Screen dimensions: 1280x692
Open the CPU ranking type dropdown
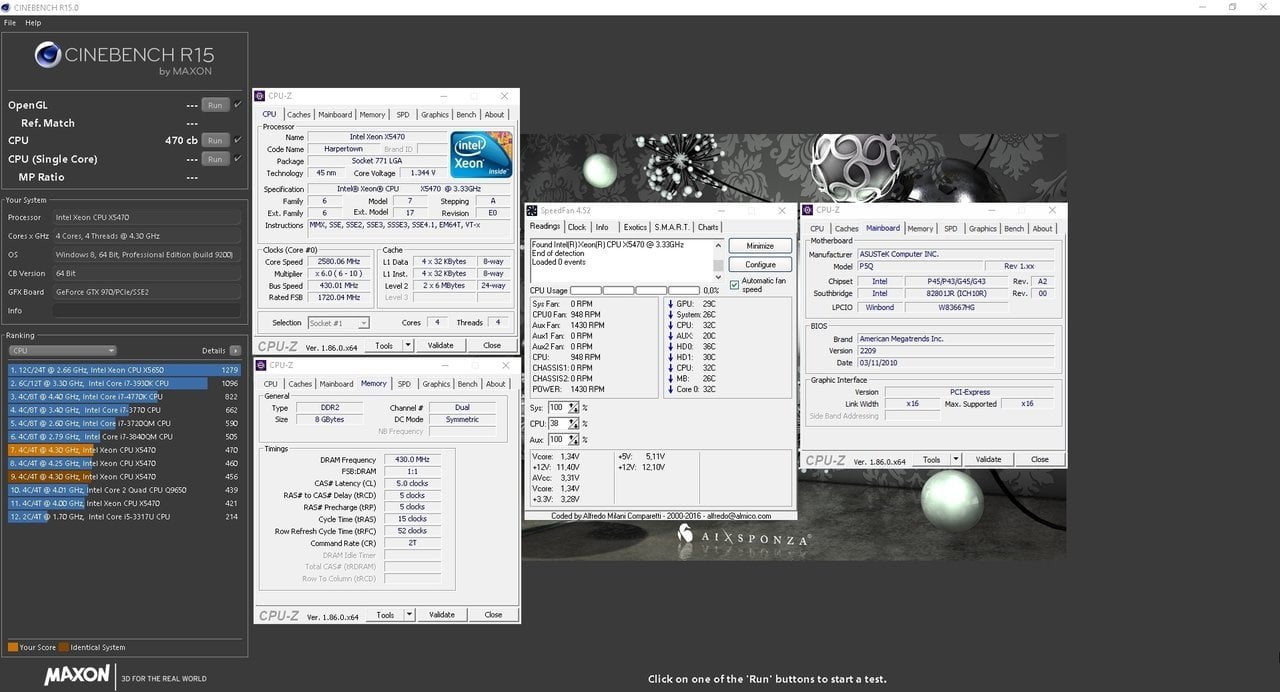click(x=62, y=351)
